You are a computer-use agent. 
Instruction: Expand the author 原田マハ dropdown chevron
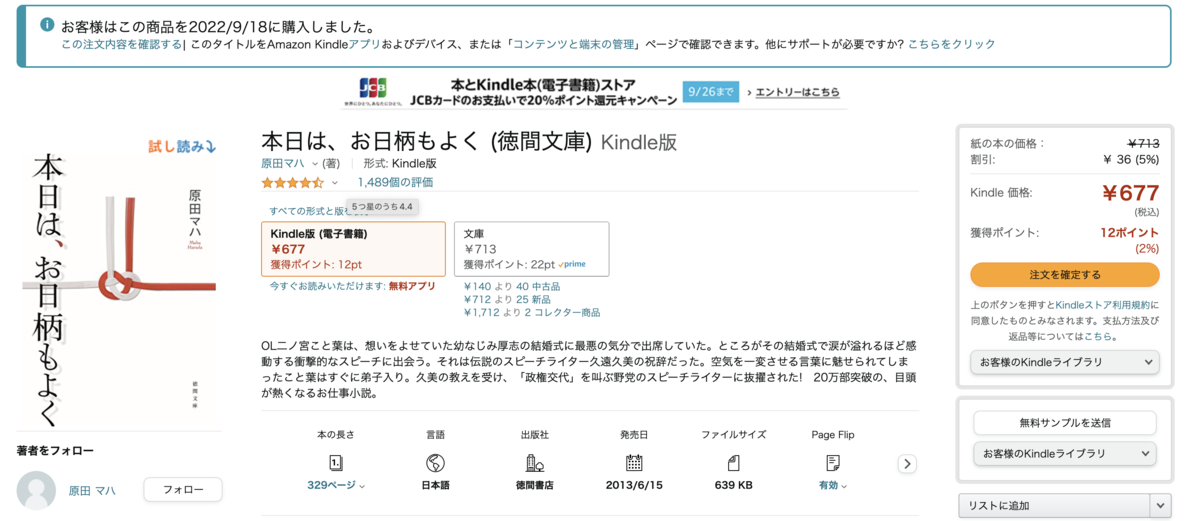tap(315, 164)
